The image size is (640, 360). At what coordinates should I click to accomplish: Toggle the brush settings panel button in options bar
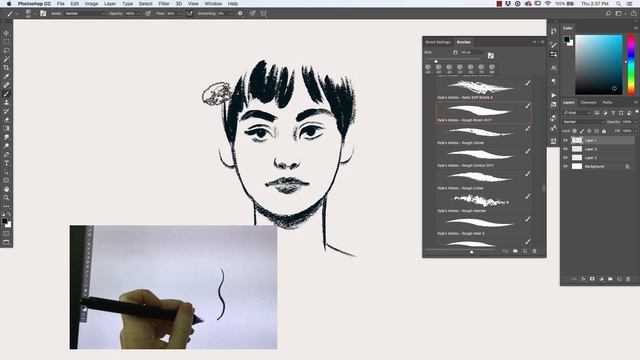(43, 13)
